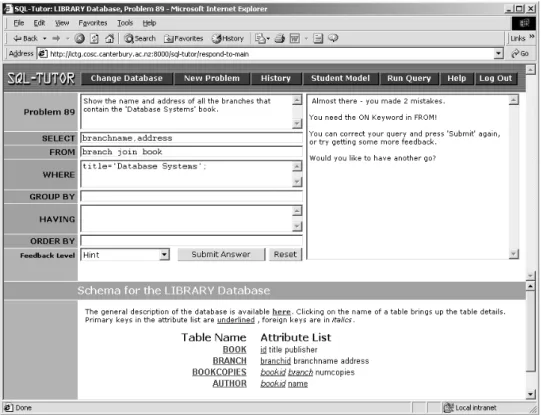The height and width of the screenshot is (415, 541).
Task: Request a New Problem
Action: [x=212, y=78]
